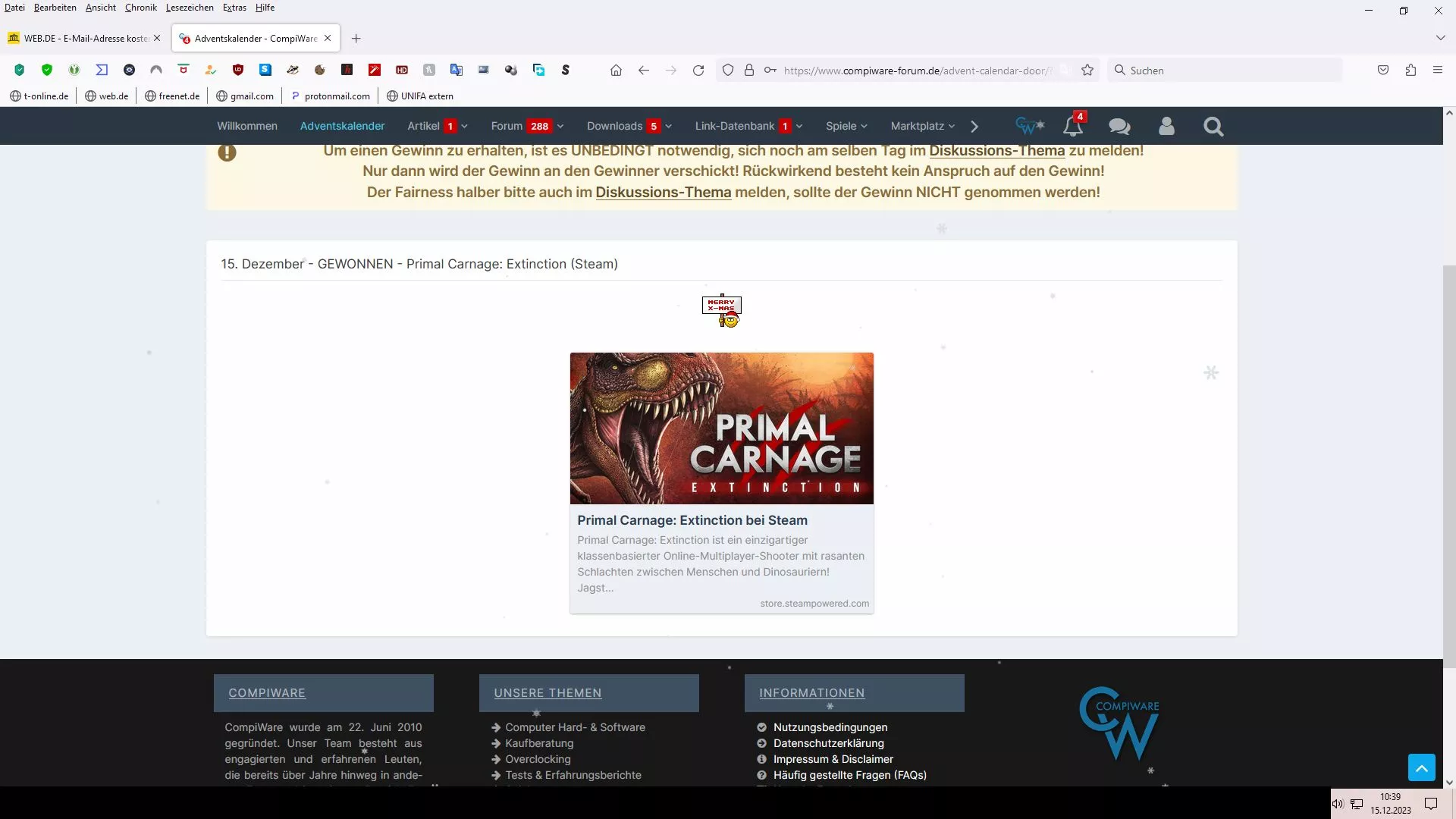Screen dimensions: 1456x819
Task: Click the blue S extension icon
Action: point(265,70)
